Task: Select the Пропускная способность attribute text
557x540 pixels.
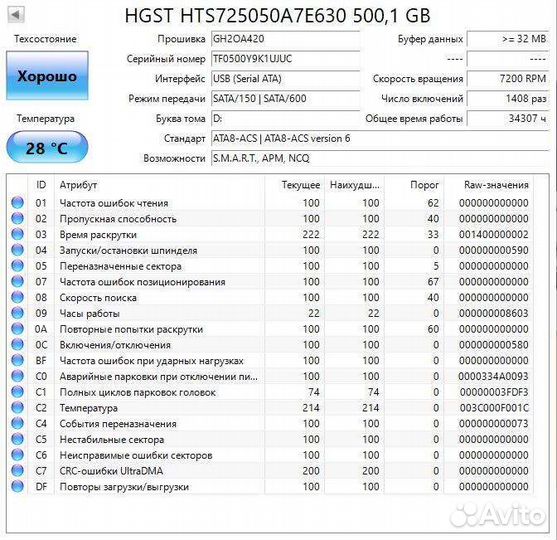Action: tap(118, 219)
